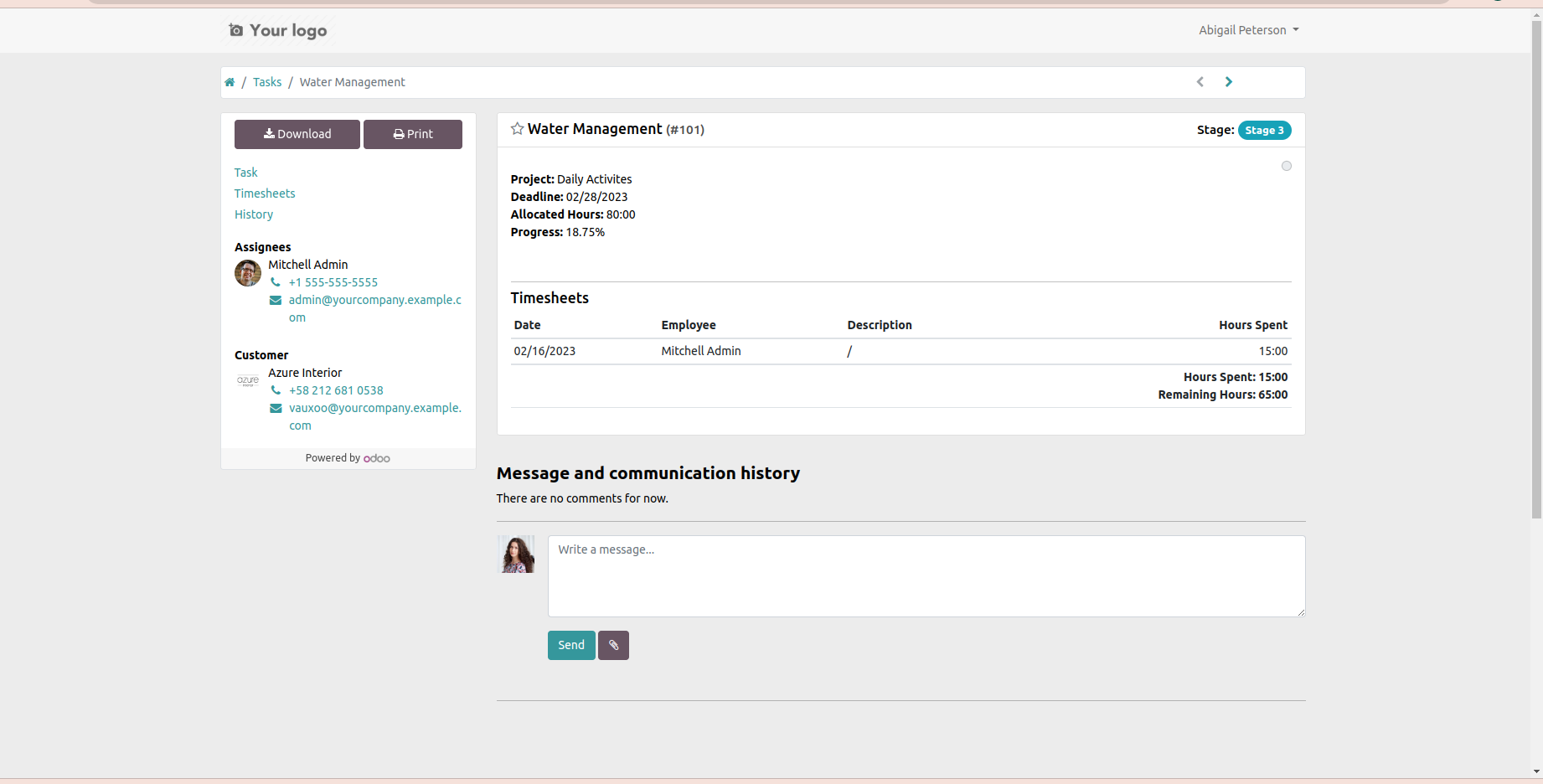Click the Stage 3 badge

coord(1265,130)
